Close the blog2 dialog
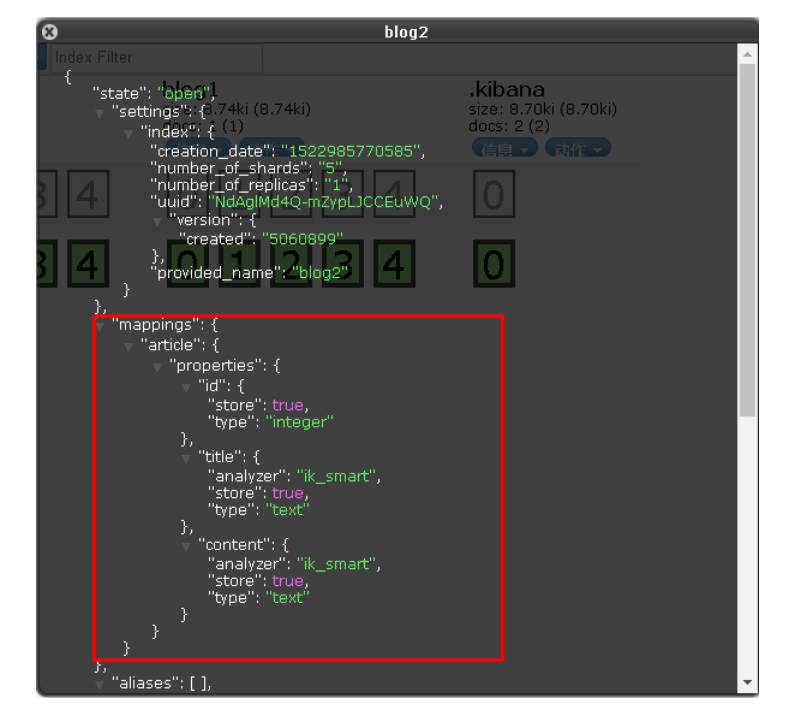The width and height of the screenshot is (793, 709). click(x=49, y=32)
